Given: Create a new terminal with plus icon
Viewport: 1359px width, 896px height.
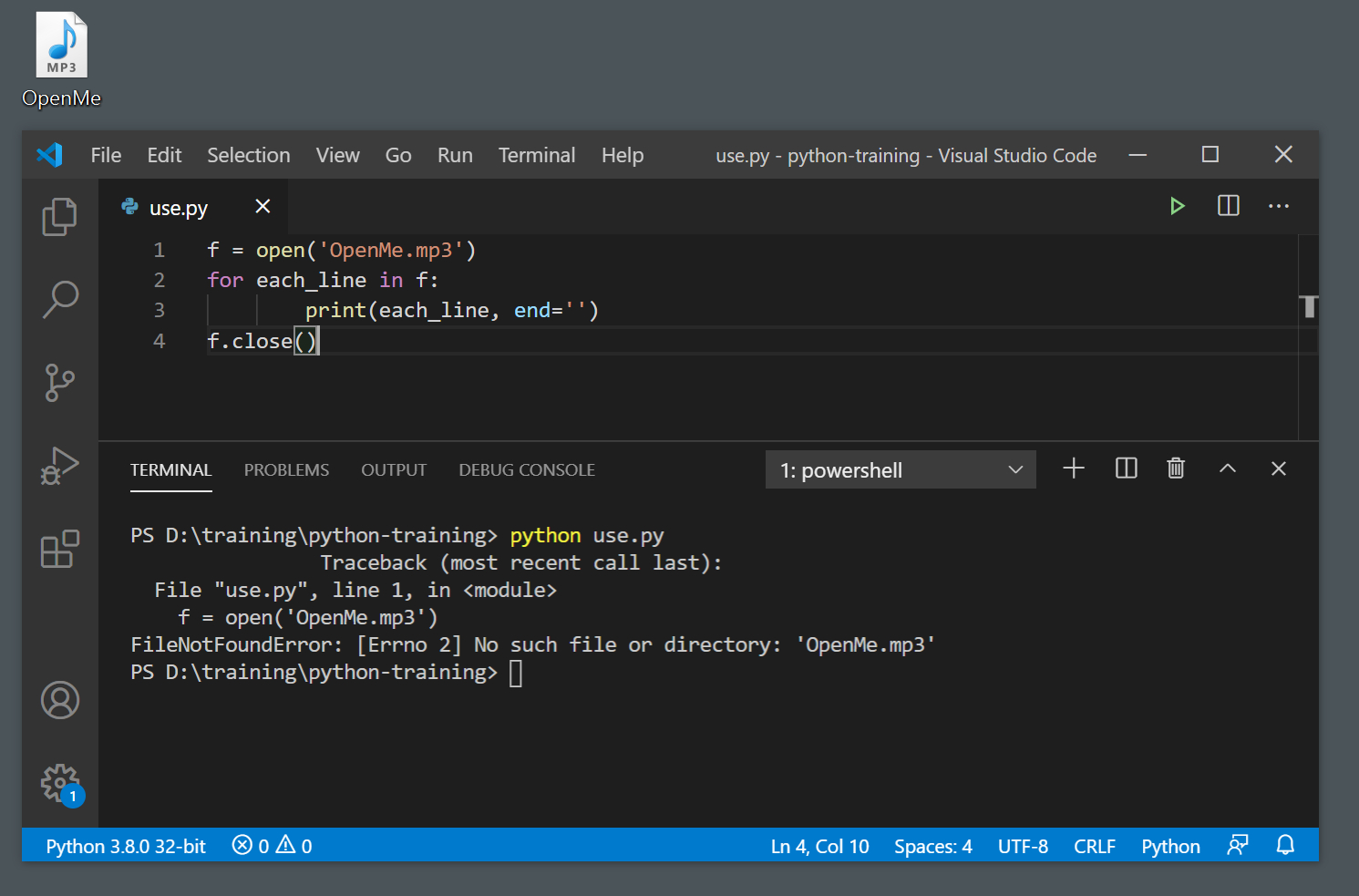Looking at the screenshot, I should (1074, 469).
